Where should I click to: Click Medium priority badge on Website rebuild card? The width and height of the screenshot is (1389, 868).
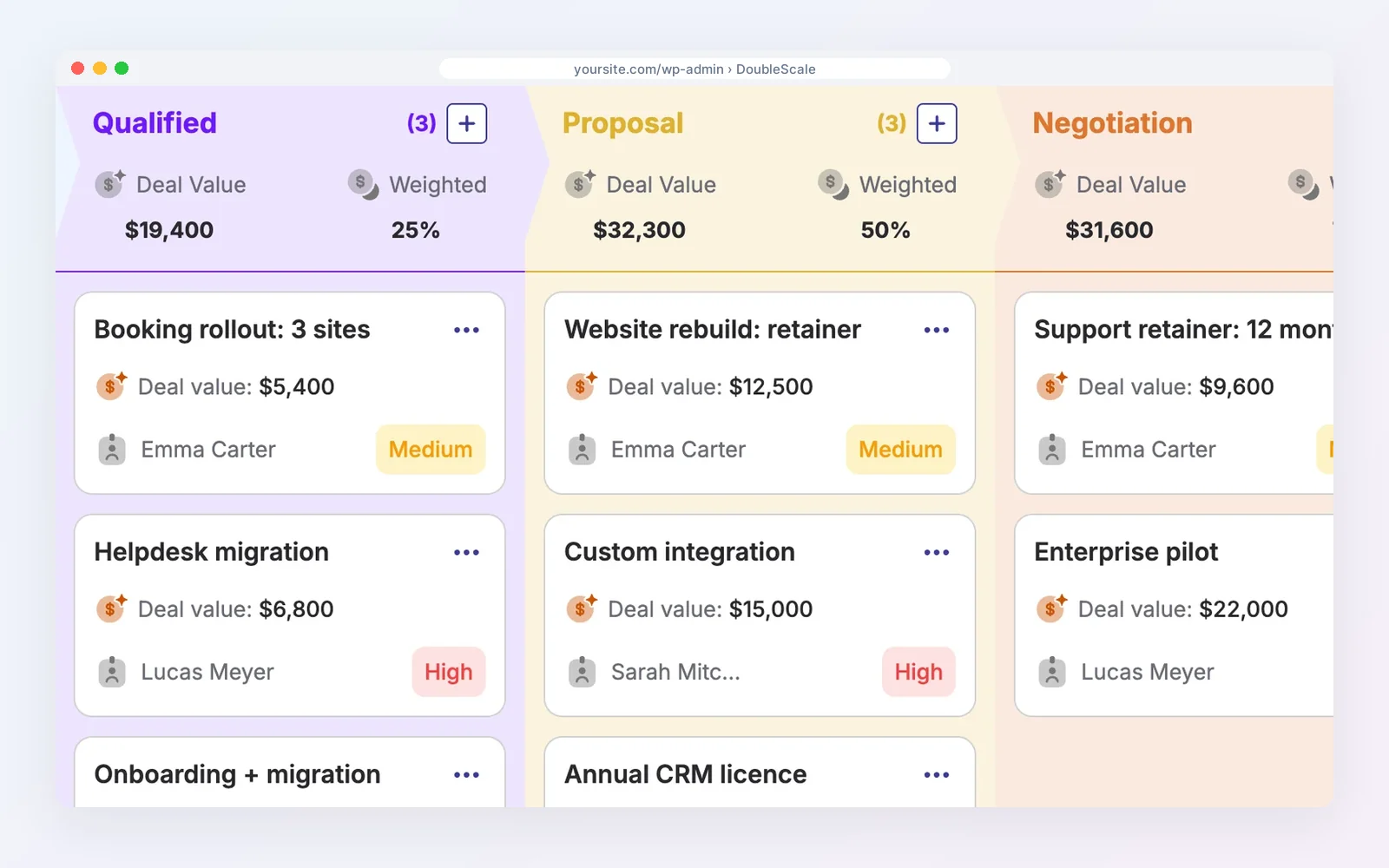(901, 450)
